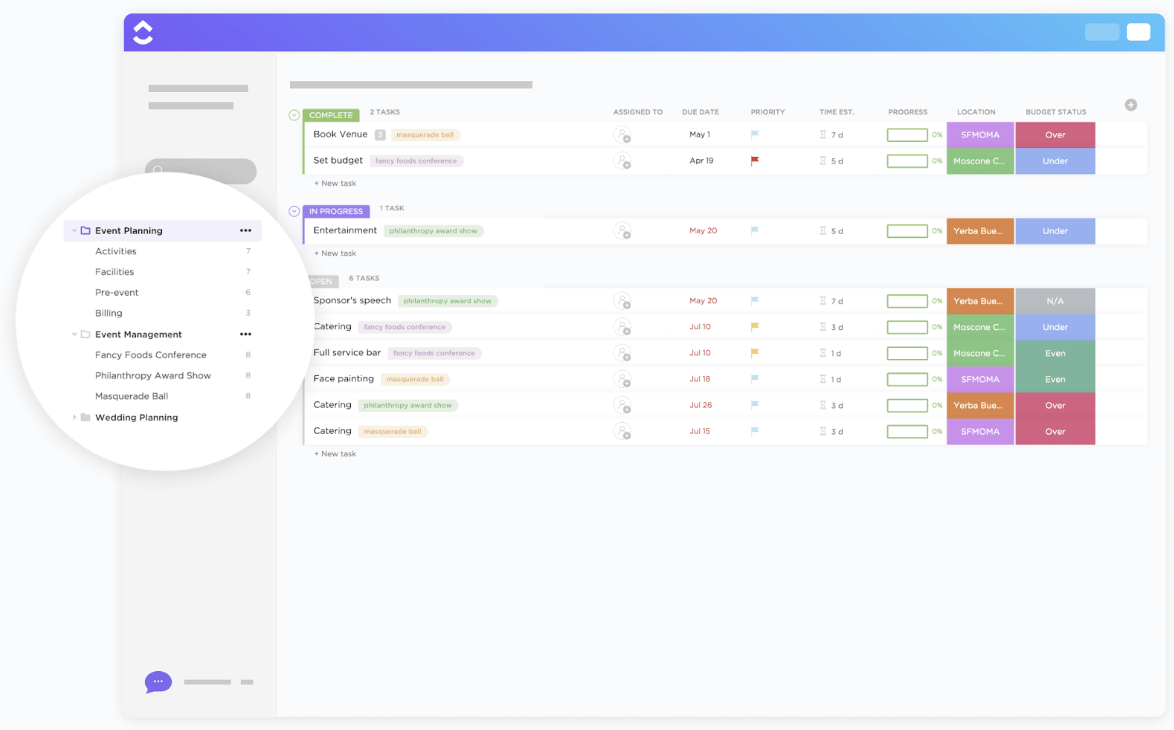This screenshot has height=730, width=1174.
Task: Add a column with plus icon
Action: [1131, 105]
